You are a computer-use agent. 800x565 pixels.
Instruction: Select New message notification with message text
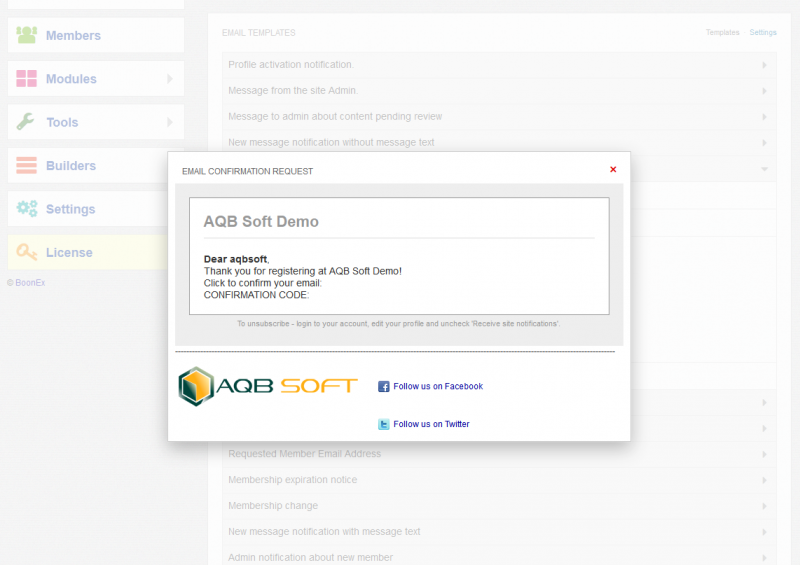(324, 532)
